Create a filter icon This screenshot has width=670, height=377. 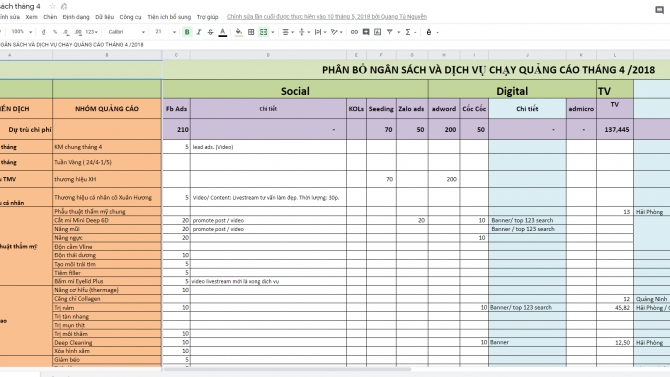(x=390, y=32)
